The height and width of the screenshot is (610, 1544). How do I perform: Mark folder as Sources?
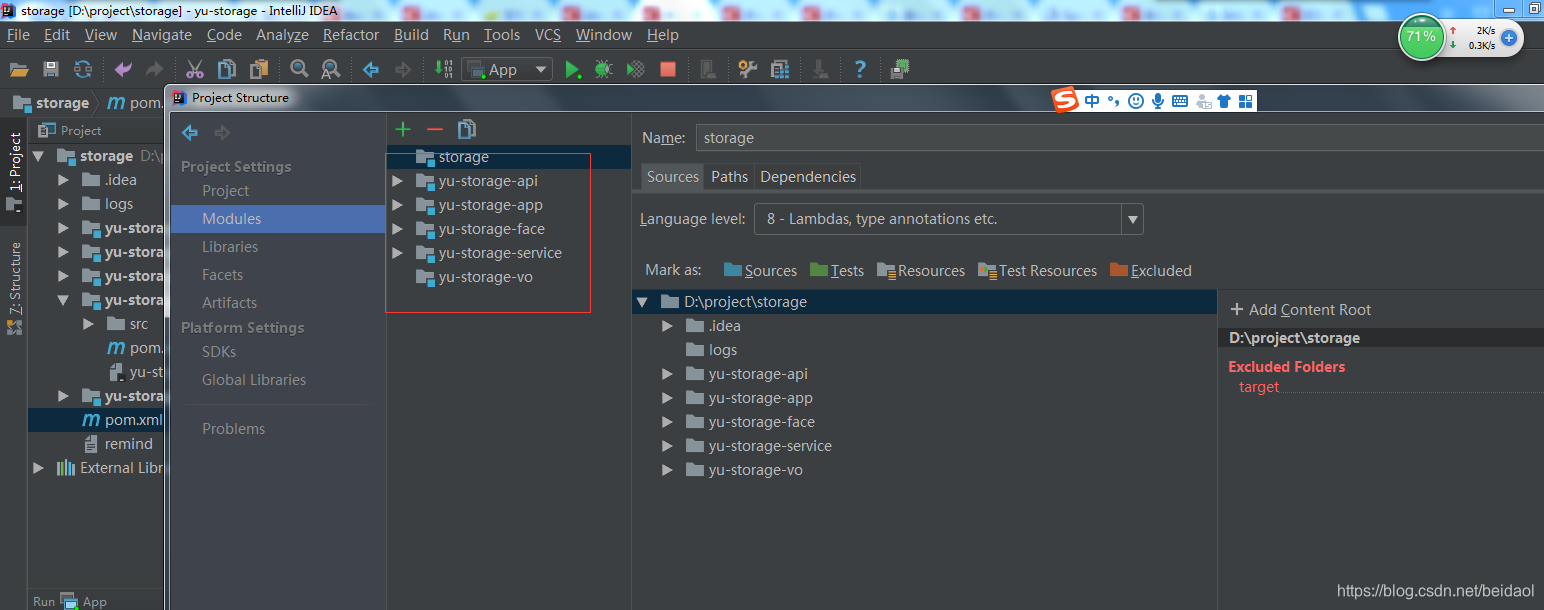click(x=760, y=270)
